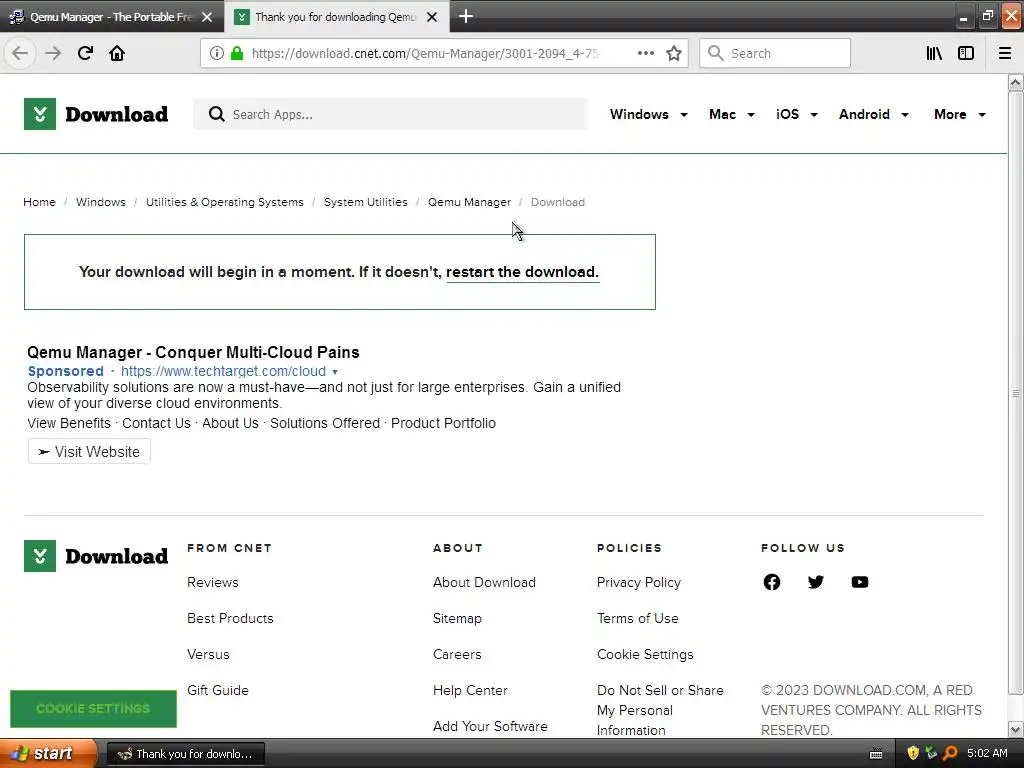Open a new tab with plus button
Image resolution: width=1024 pixels, height=768 pixels.
click(x=466, y=16)
